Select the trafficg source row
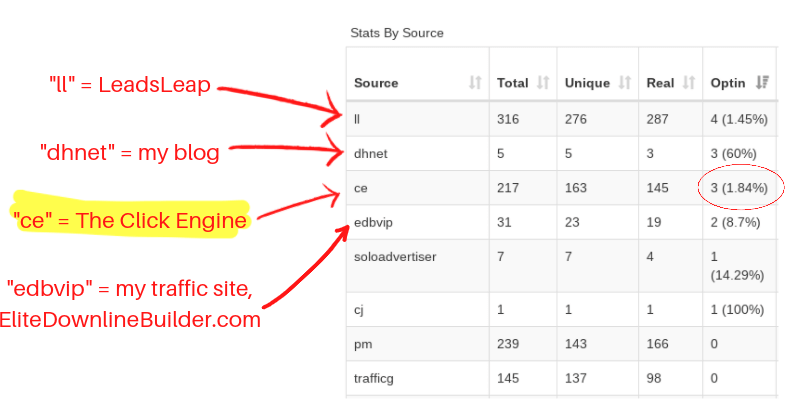The width and height of the screenshot is (790, 402). coord(562,378)
